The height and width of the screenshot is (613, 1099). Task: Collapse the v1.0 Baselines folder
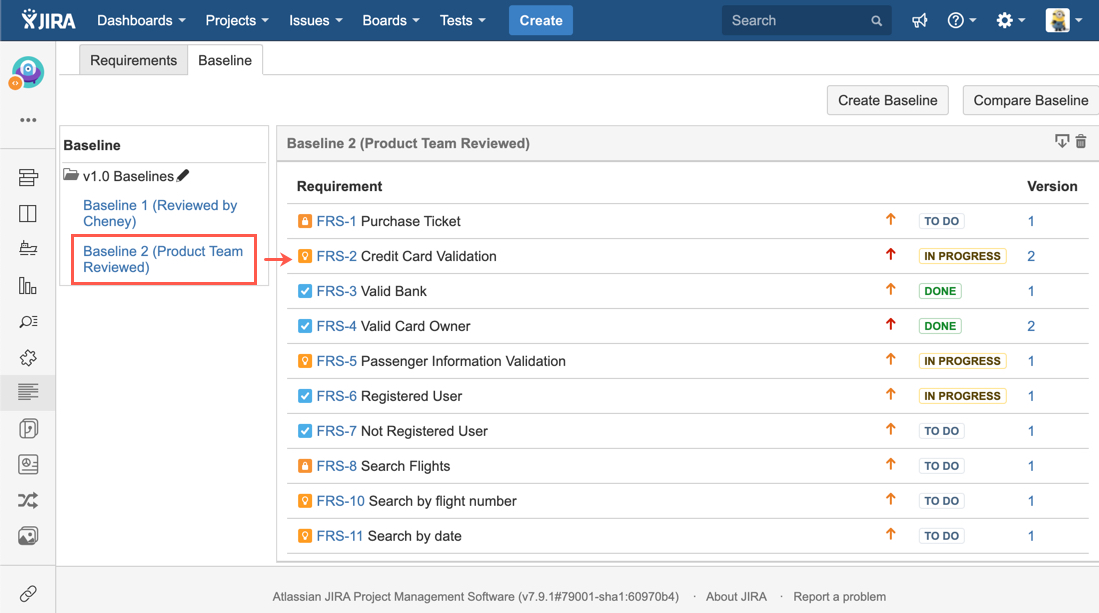tap(71, 176)
